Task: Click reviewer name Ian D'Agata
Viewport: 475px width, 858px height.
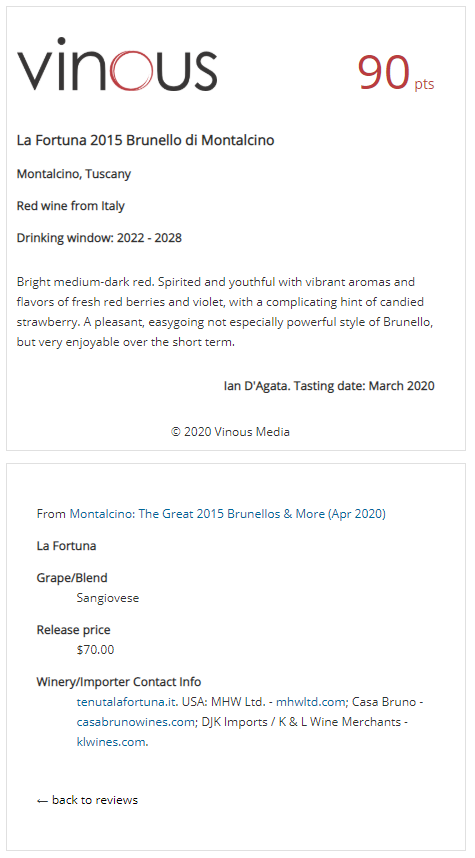Action: click(255, 386)
